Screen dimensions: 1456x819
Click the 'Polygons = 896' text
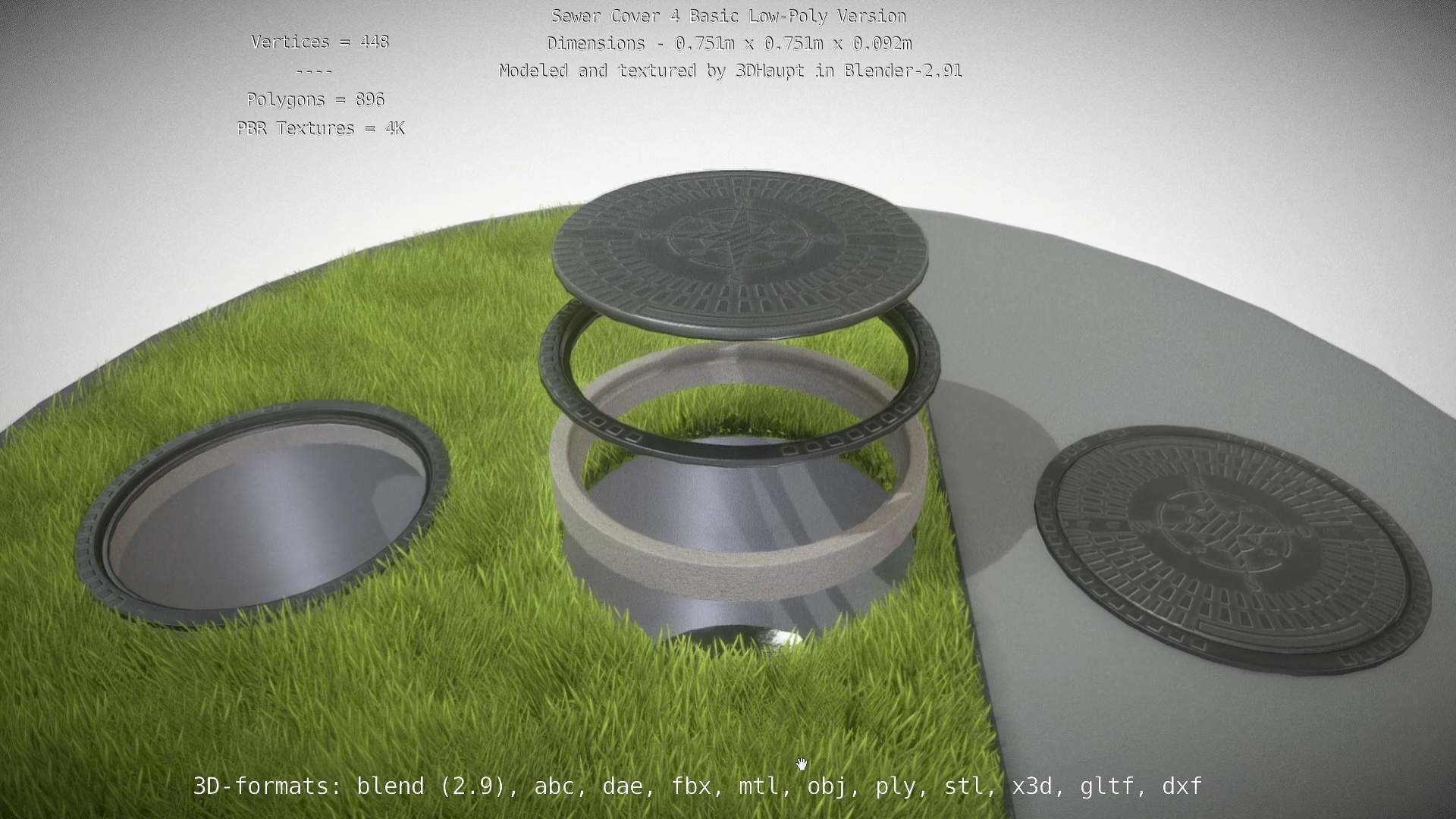(x=315, y=99)
